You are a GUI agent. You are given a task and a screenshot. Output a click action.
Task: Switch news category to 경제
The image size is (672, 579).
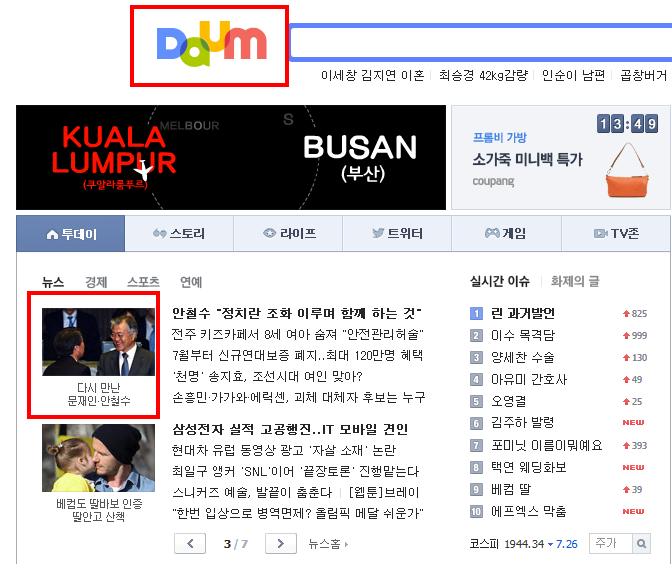click(96, 282)
